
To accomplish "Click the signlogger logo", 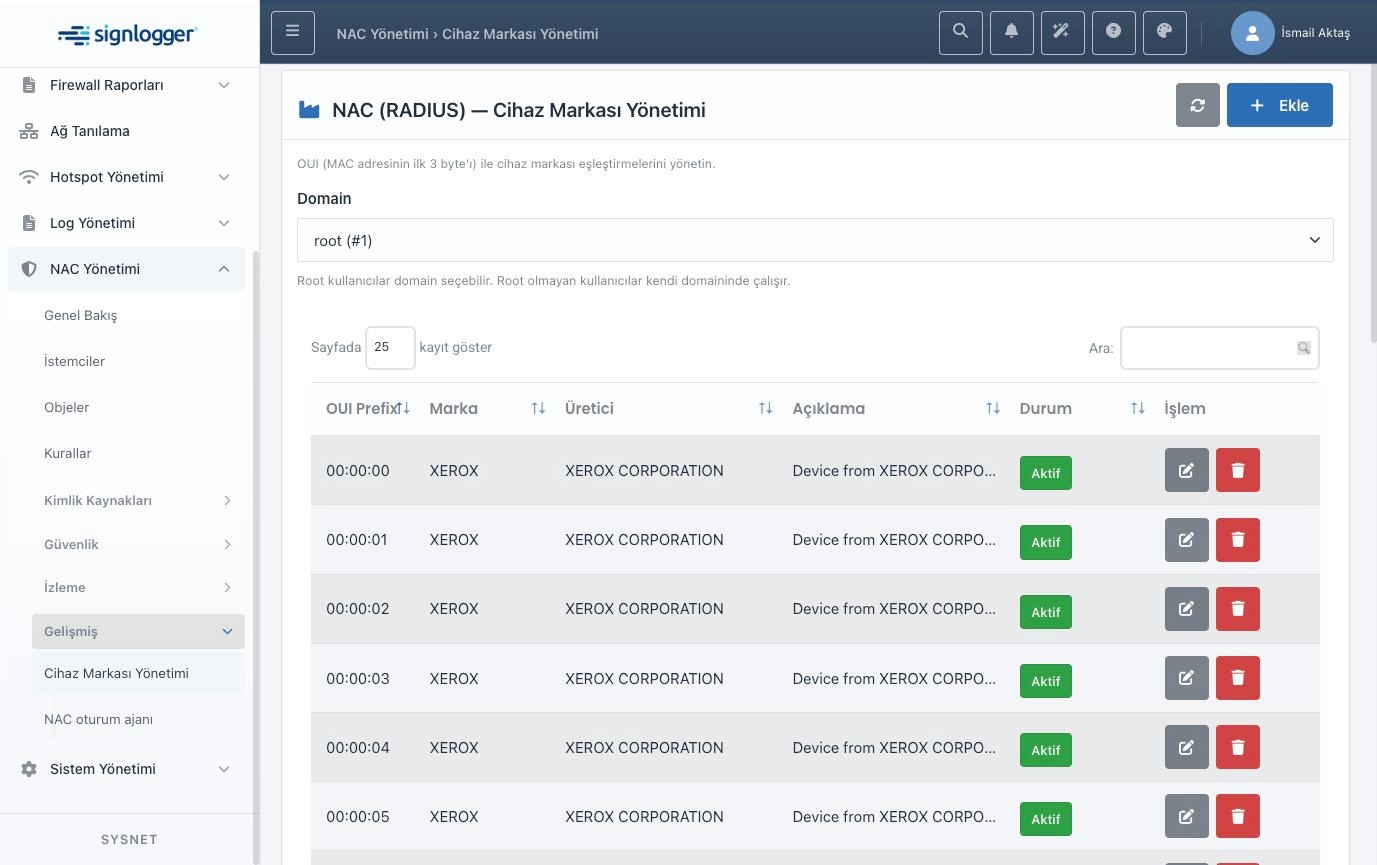I will [x=127, y=35].
